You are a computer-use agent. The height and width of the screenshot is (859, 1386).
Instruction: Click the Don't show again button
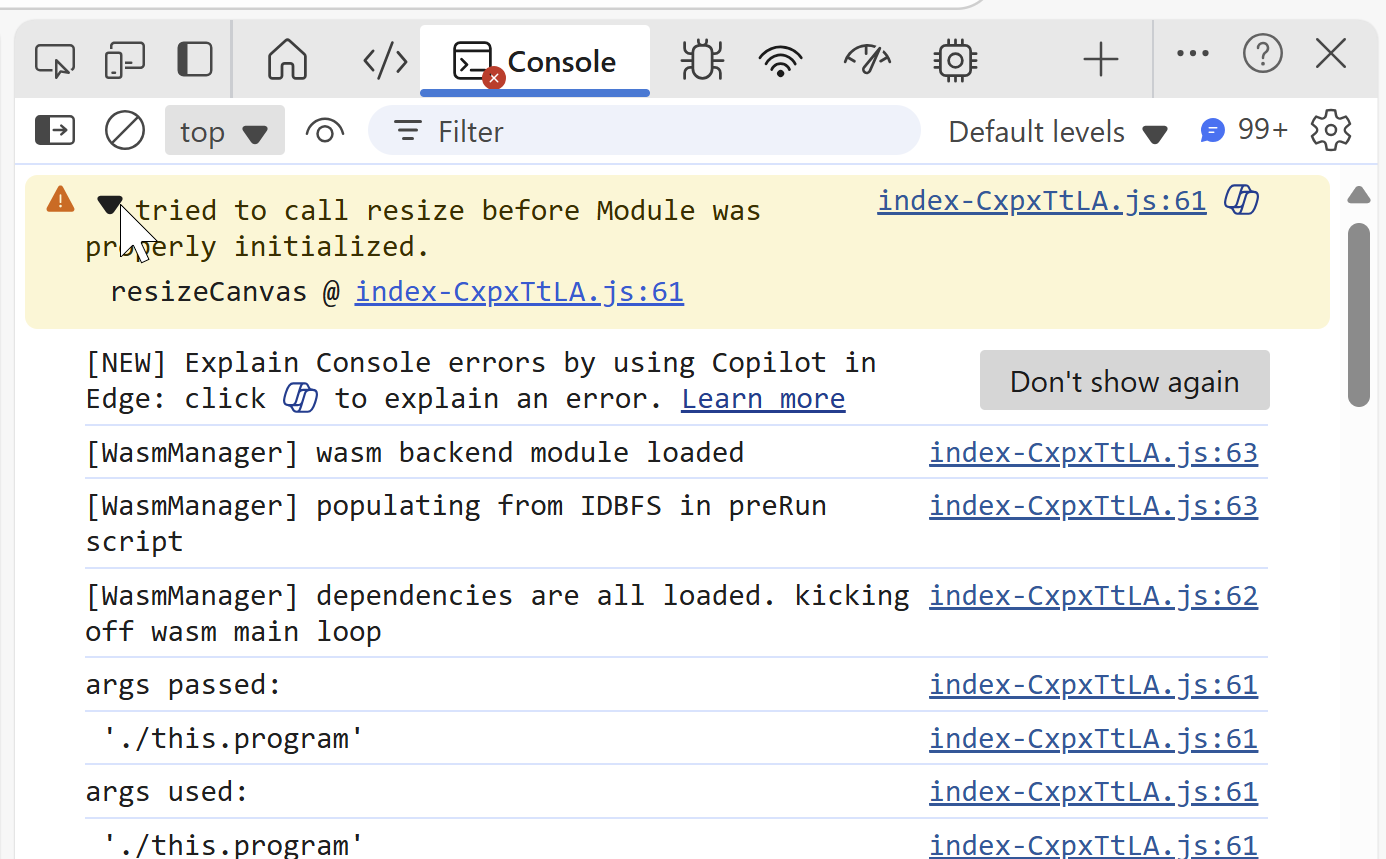click(1124, 381)
